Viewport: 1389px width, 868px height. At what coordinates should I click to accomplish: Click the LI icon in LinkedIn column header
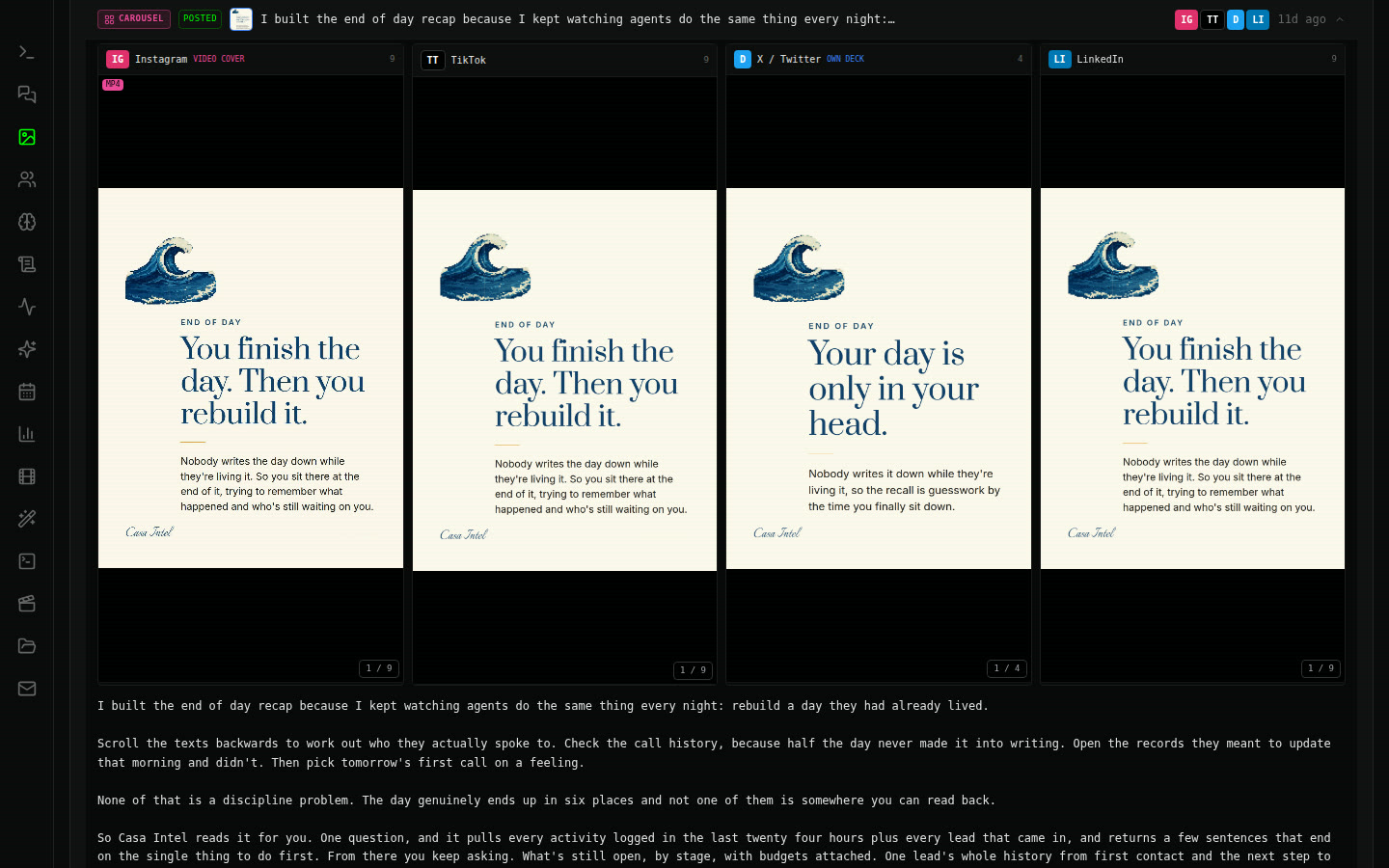1059,59
